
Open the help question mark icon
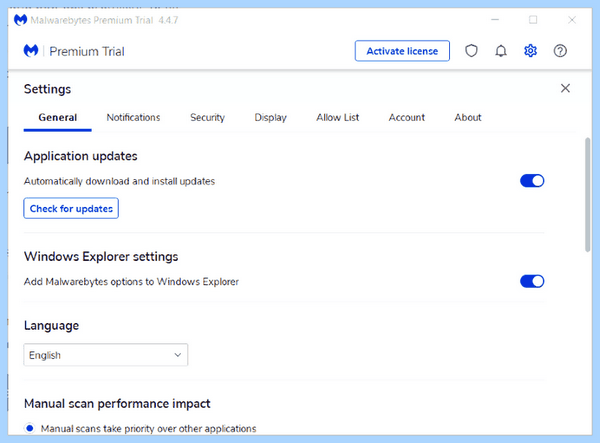(560, 51)
